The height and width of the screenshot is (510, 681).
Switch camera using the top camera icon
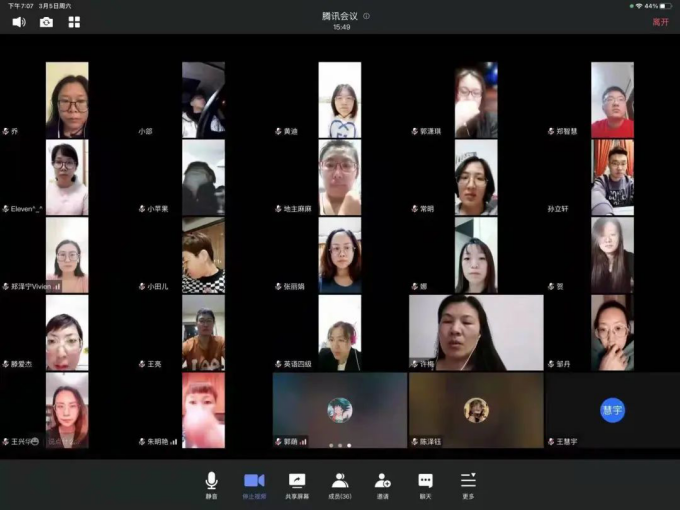tap(46, 21)
